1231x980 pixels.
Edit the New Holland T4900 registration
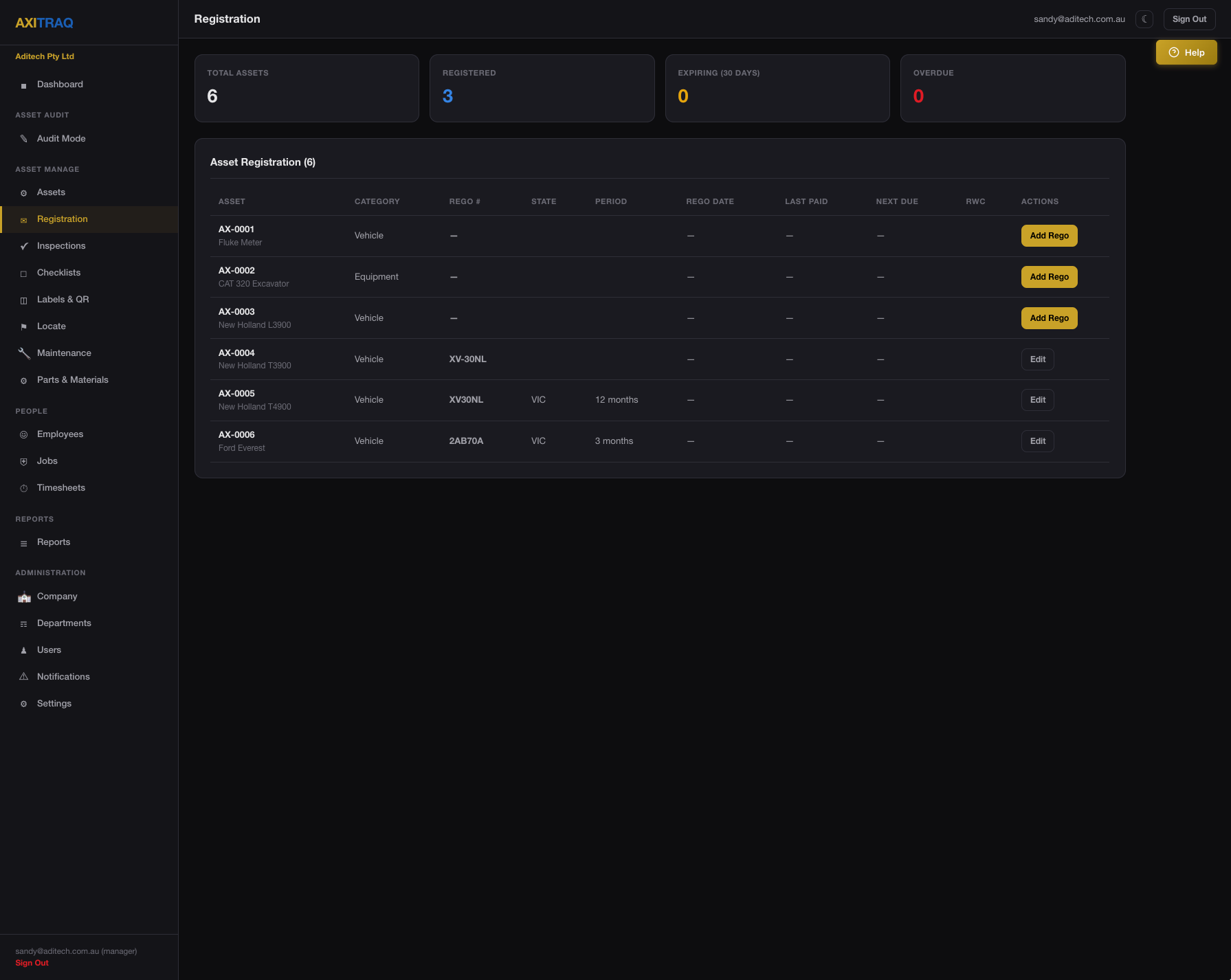(1037, 400)
